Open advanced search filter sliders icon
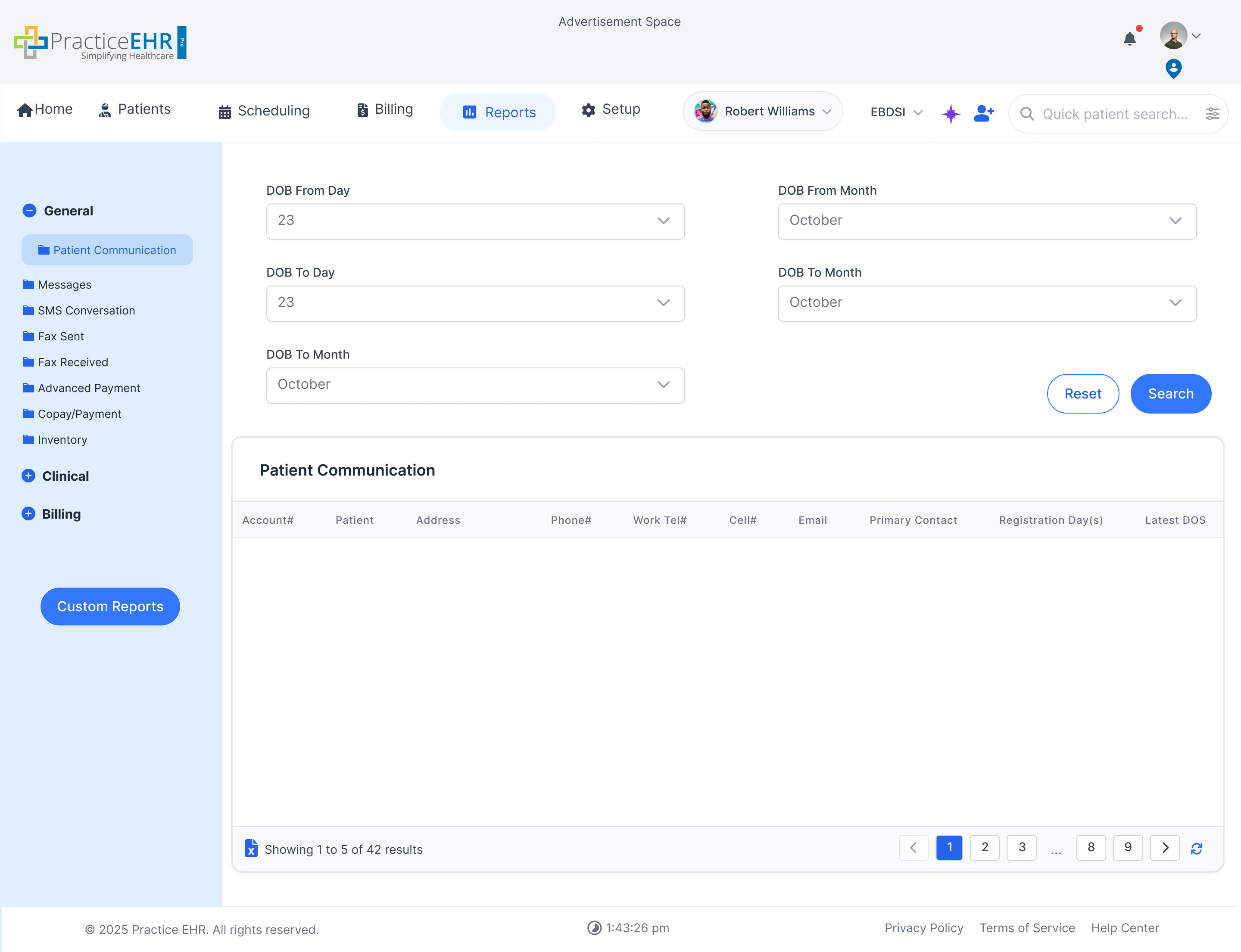 (1212, 114)
